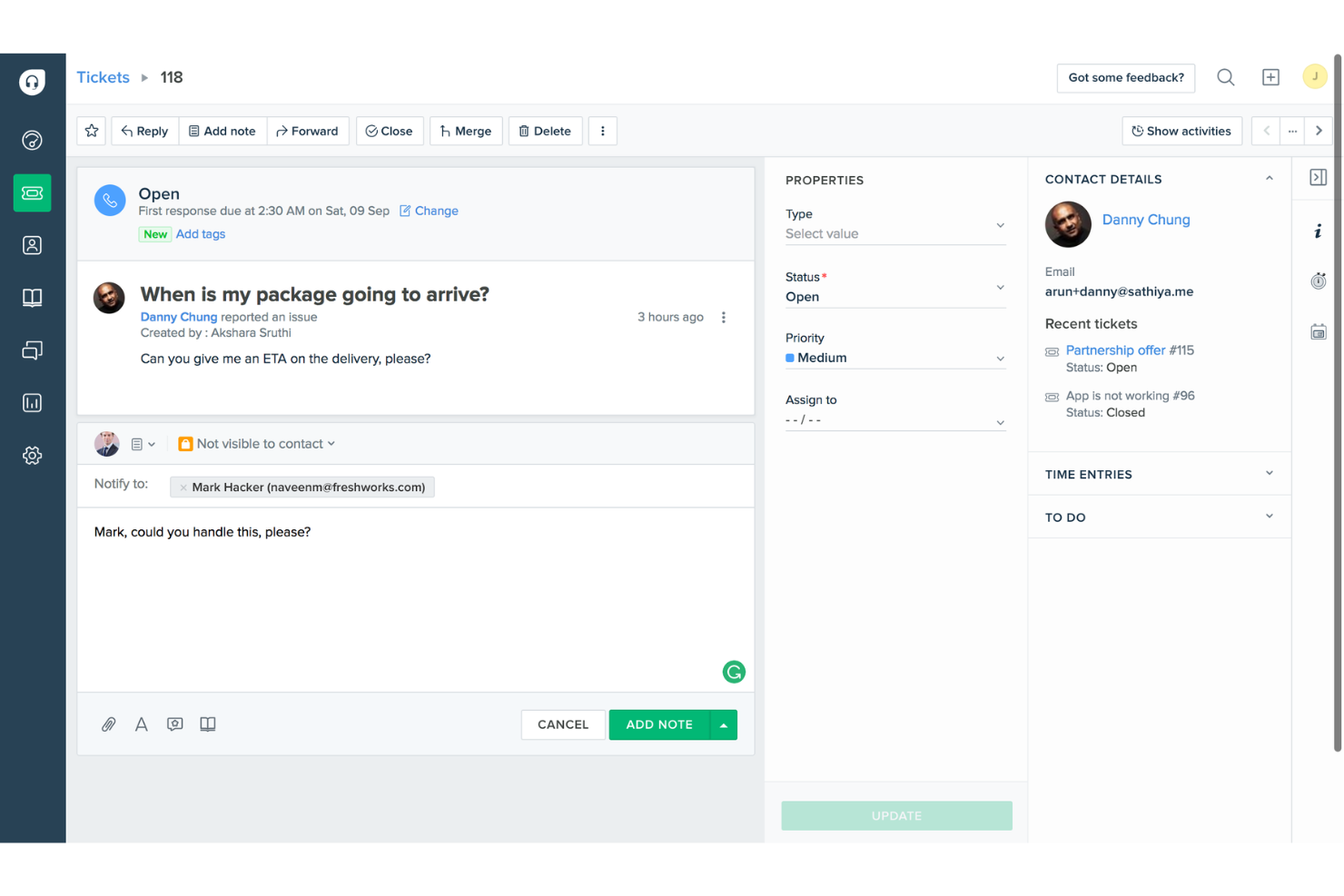Select the Contacts icon in the left sidebar
This screenshot has width=1344, height=896.
(x=33, y=245)
